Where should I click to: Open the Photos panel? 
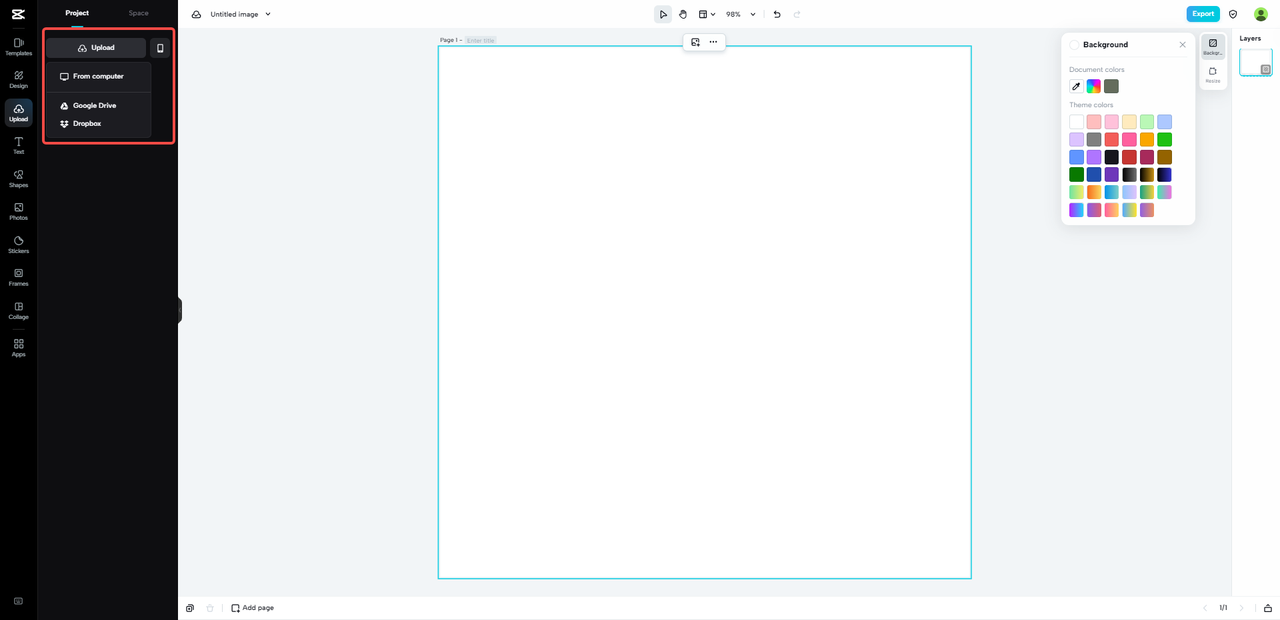click(x=18, y=212)
